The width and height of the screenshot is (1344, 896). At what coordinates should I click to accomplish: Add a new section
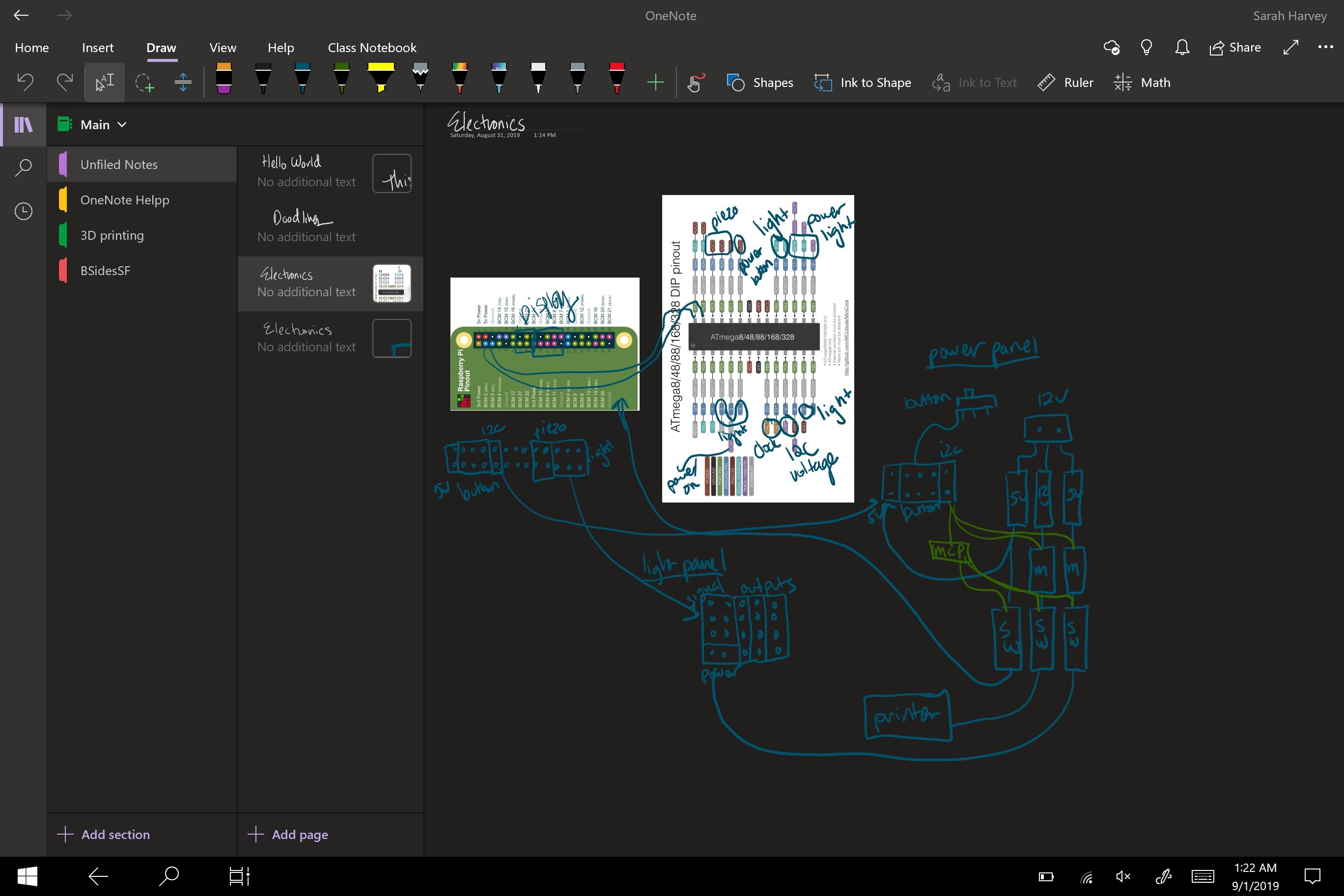[x=104, y=834]
